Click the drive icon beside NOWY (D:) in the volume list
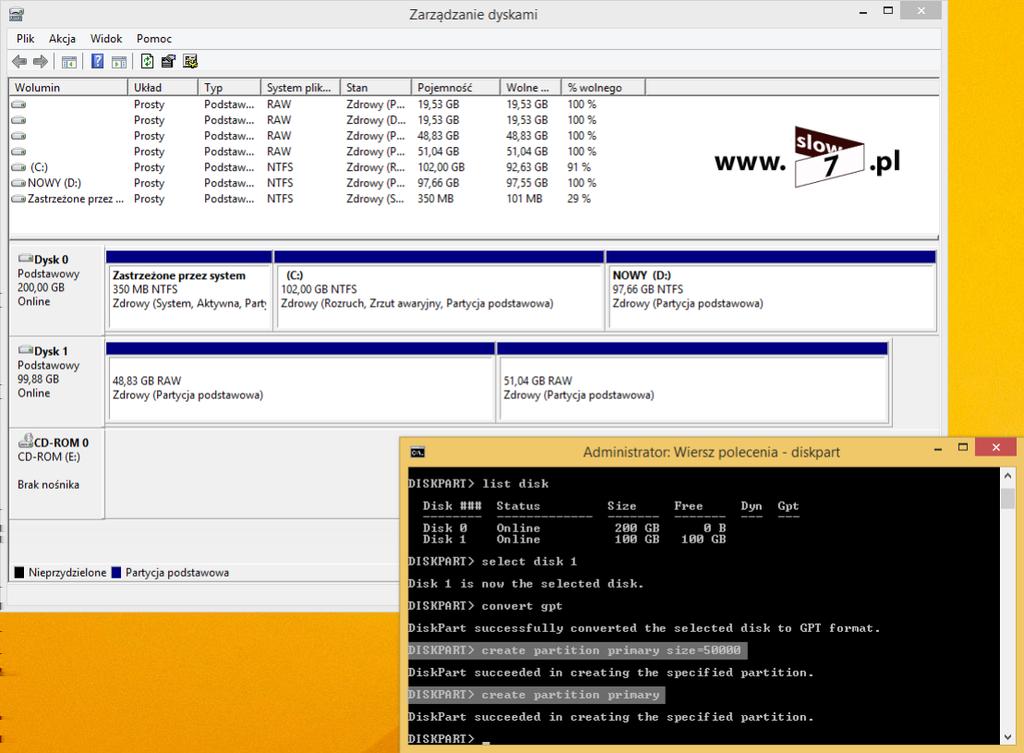Image resolution: width=1024 pixels, height=753 pixels. [19, 184]
